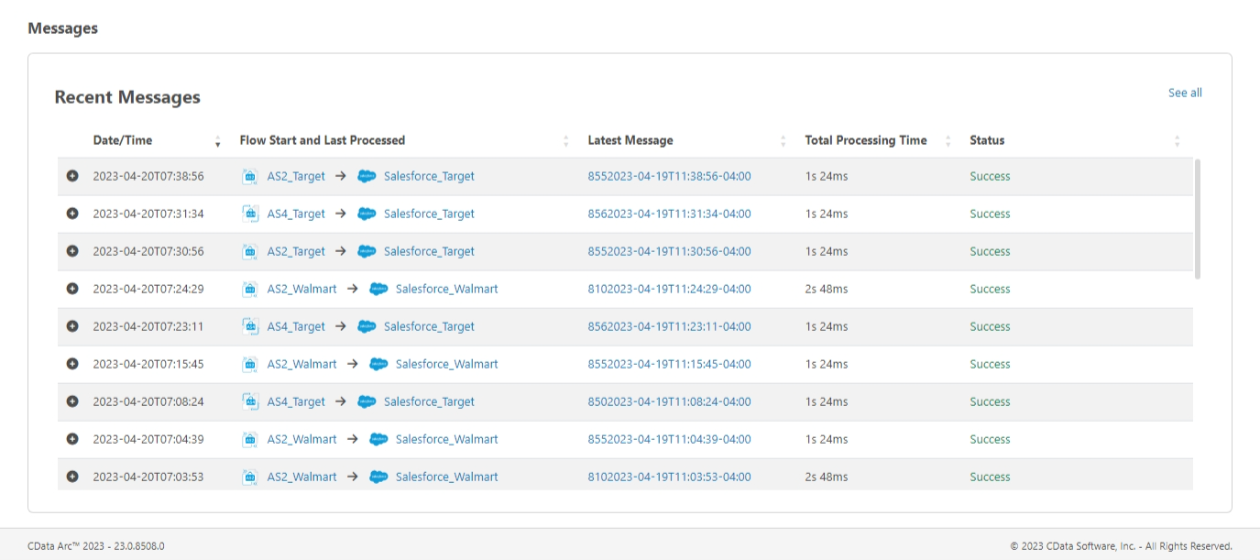This screenshot has height=560, width=1260.
Task: Expand the 07:24:29 message row details
Action: pos(72,289)
